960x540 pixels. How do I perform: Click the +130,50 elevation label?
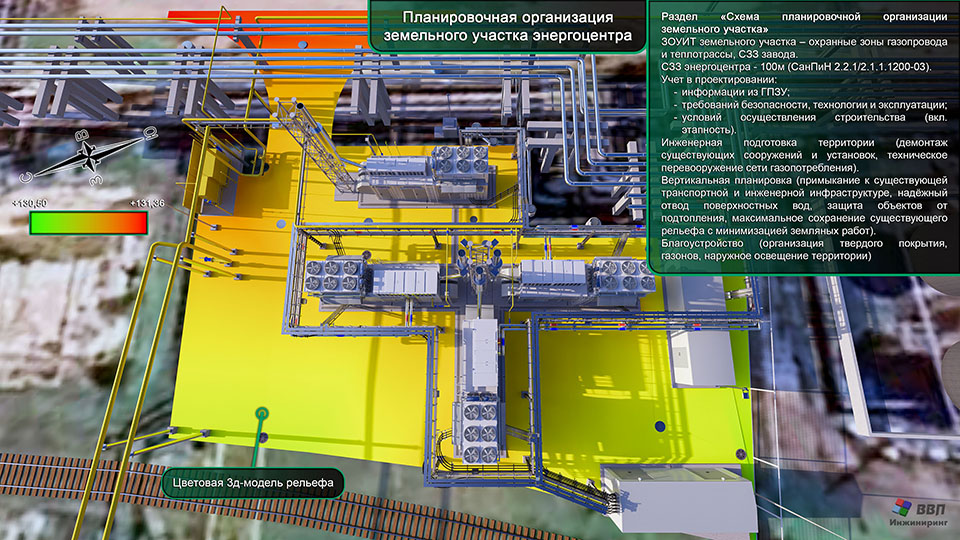[x=30, y=203]
